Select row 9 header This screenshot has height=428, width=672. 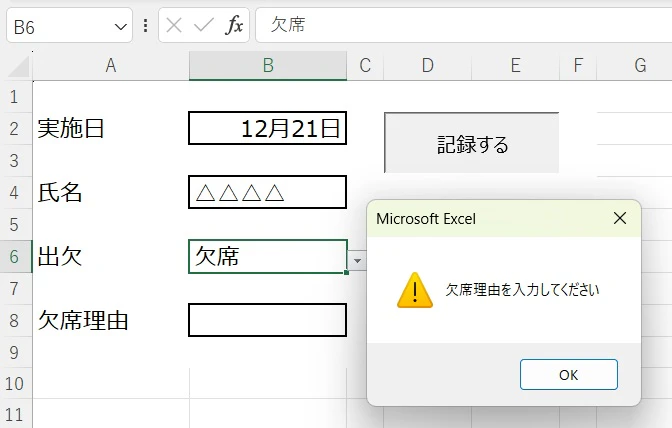pyautogui.click(x=14, y=352)
